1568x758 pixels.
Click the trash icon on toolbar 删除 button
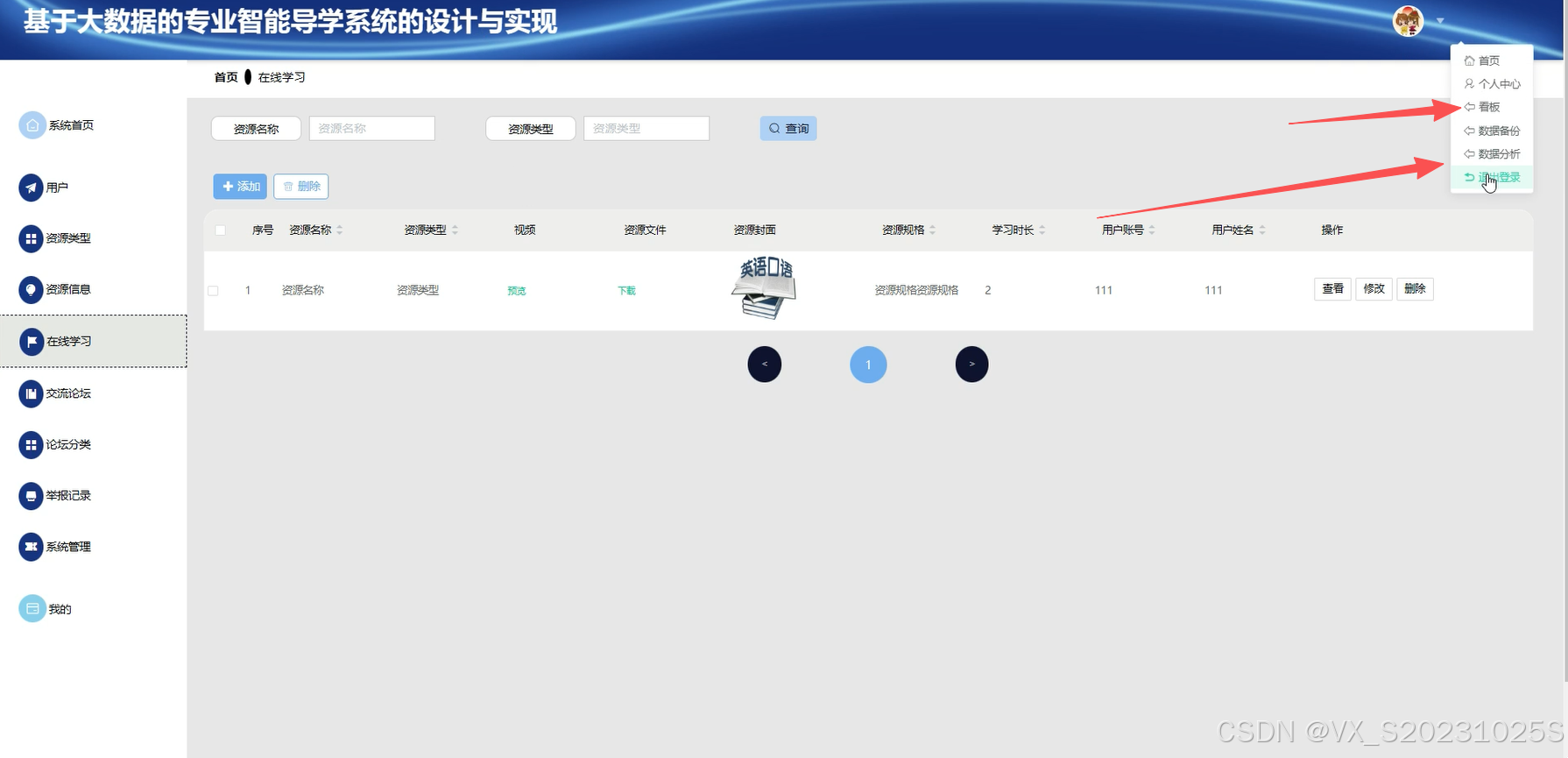(288, 187)
